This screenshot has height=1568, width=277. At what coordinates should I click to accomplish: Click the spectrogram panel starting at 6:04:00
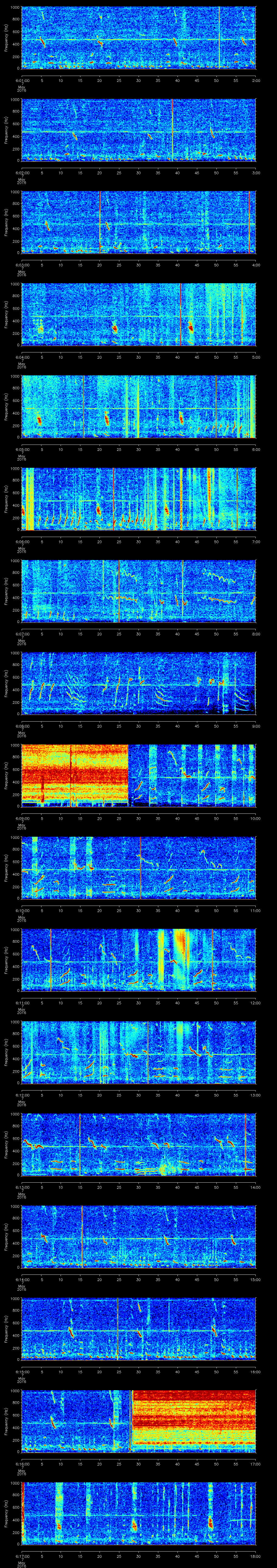139,314
